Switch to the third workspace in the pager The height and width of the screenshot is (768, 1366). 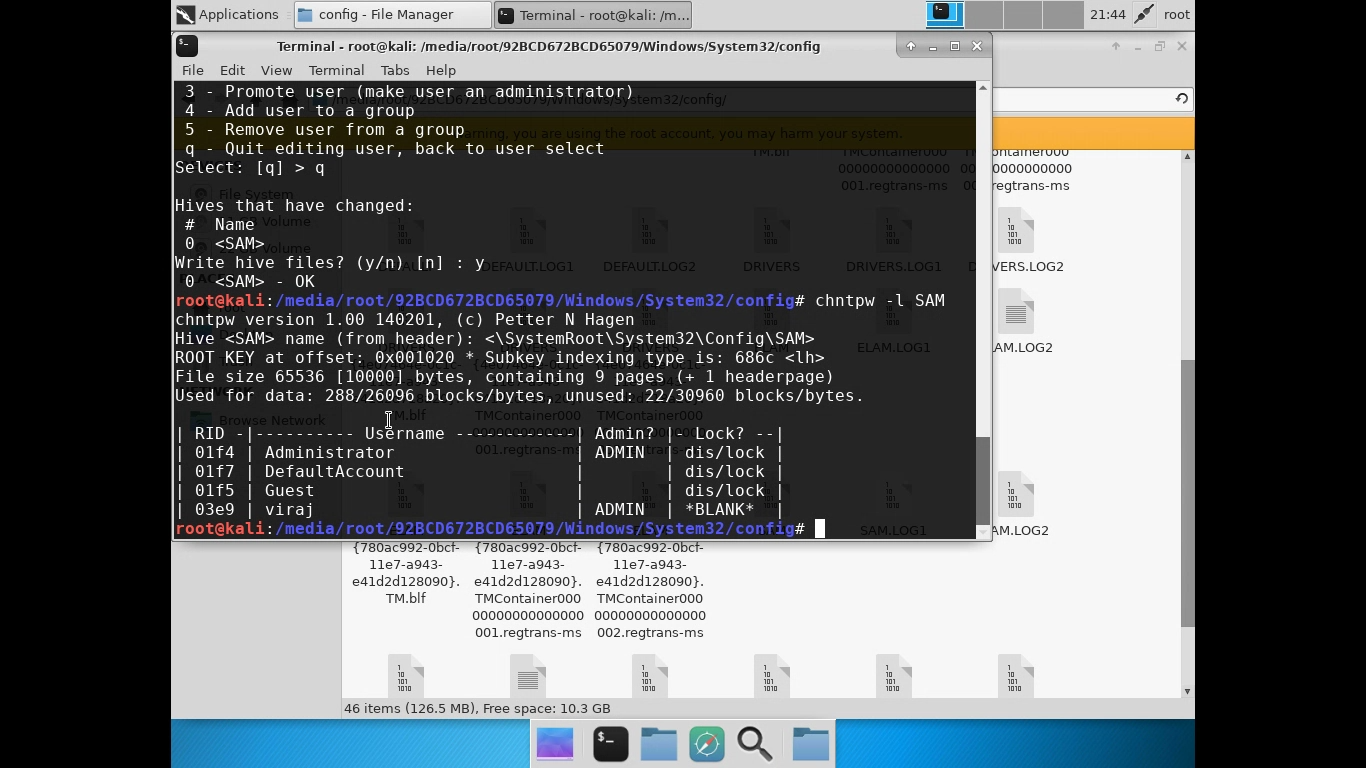pyautogui.click(x=1024, y=14)
